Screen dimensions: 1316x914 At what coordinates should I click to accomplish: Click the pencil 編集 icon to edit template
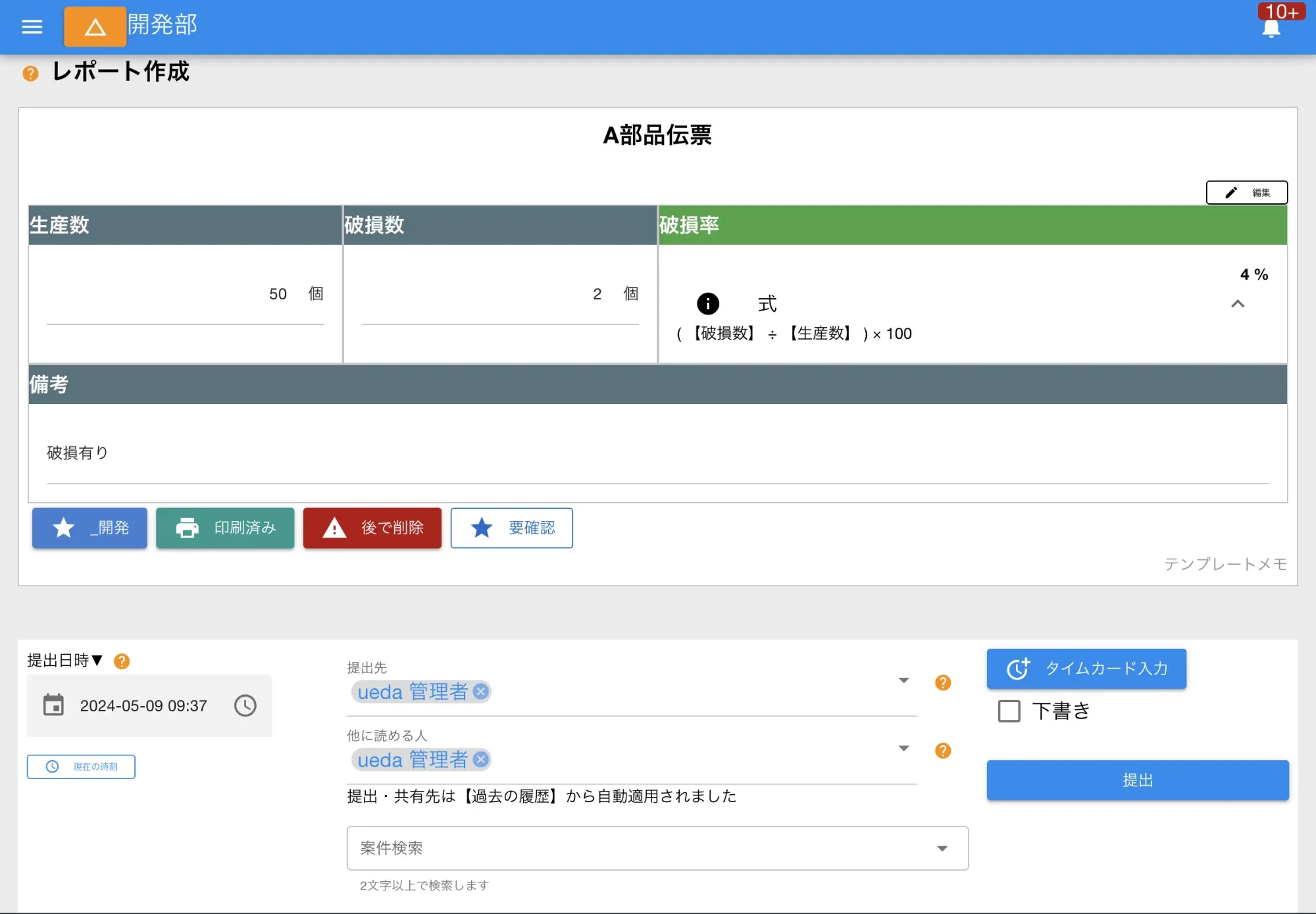tap(1232, 192)
